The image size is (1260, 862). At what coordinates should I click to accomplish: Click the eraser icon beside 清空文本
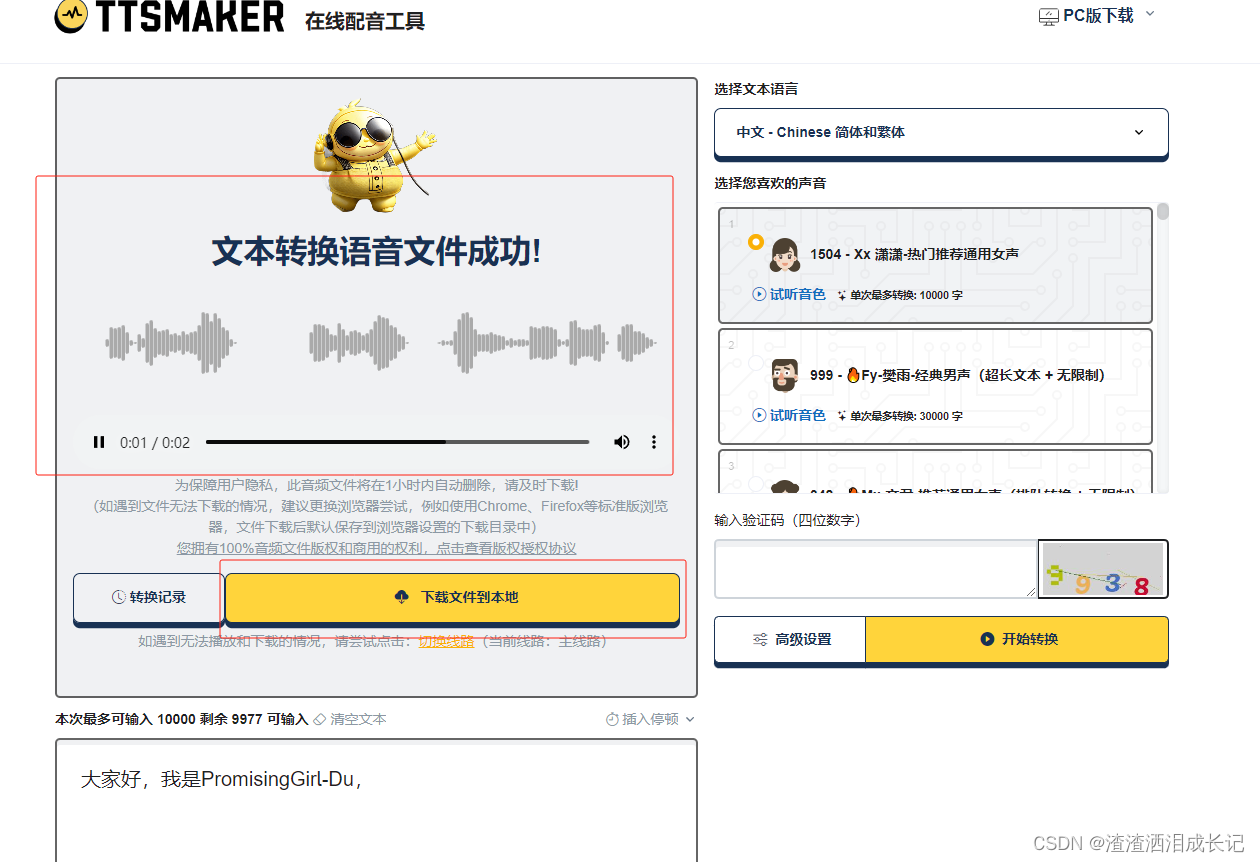tap(320, 719)
